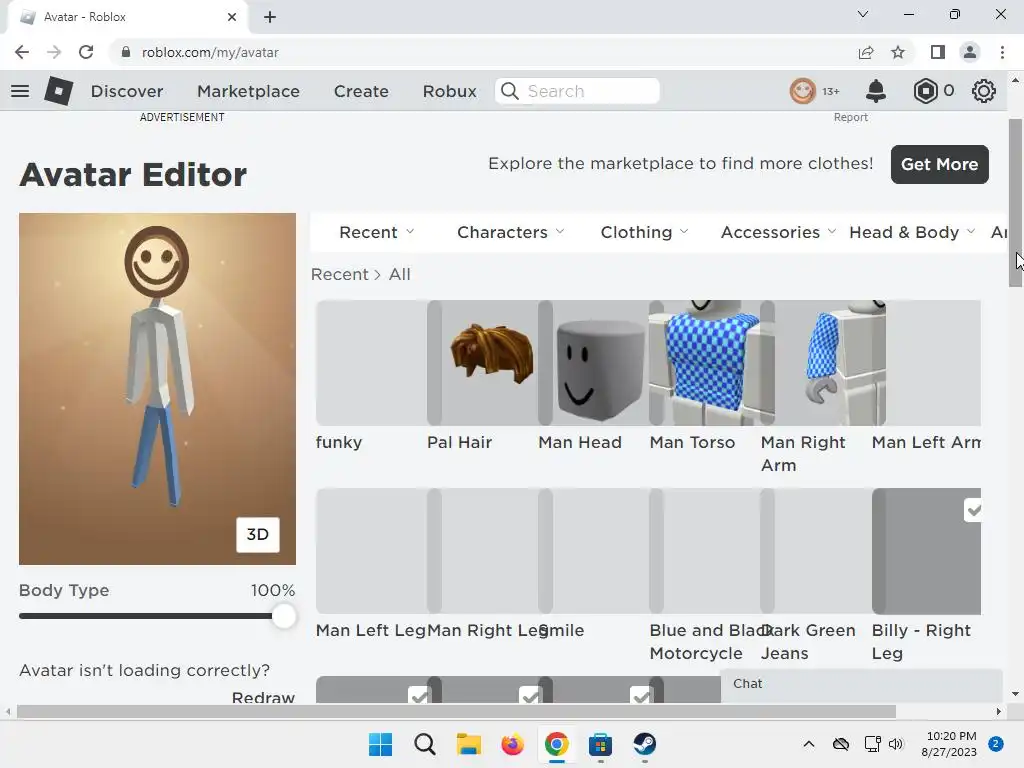The width and height of the screenshot is (1024, 768).
Task: Open the Marketplace page
Action: point(248,91)
